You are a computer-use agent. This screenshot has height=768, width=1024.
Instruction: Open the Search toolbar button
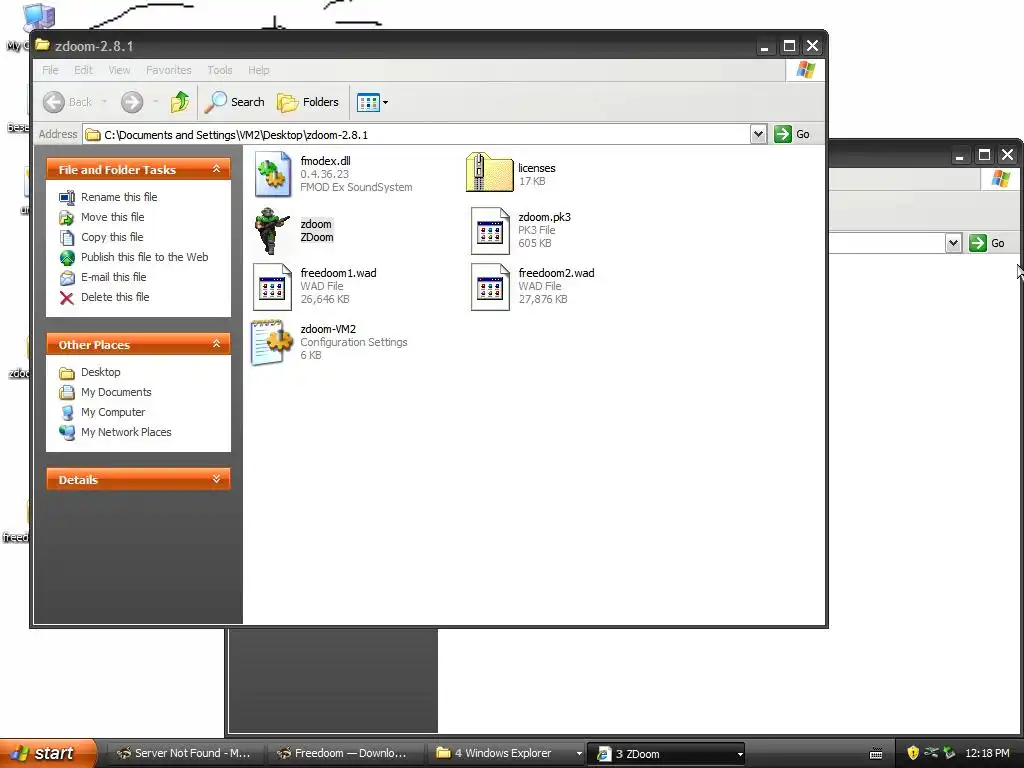pos(234,102)
